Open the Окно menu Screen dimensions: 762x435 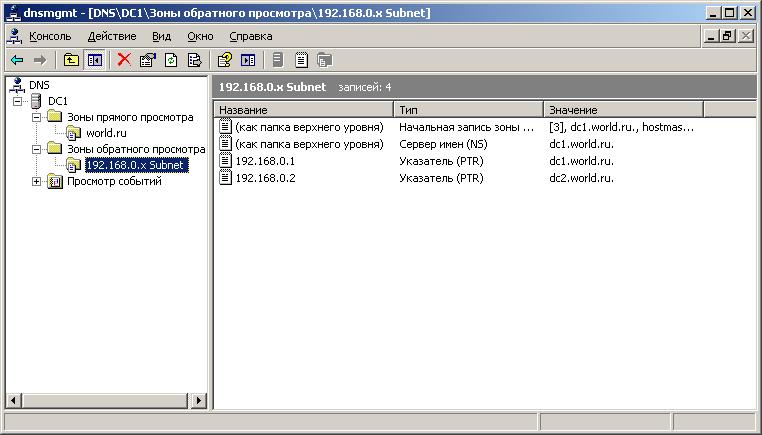point(200,36)
